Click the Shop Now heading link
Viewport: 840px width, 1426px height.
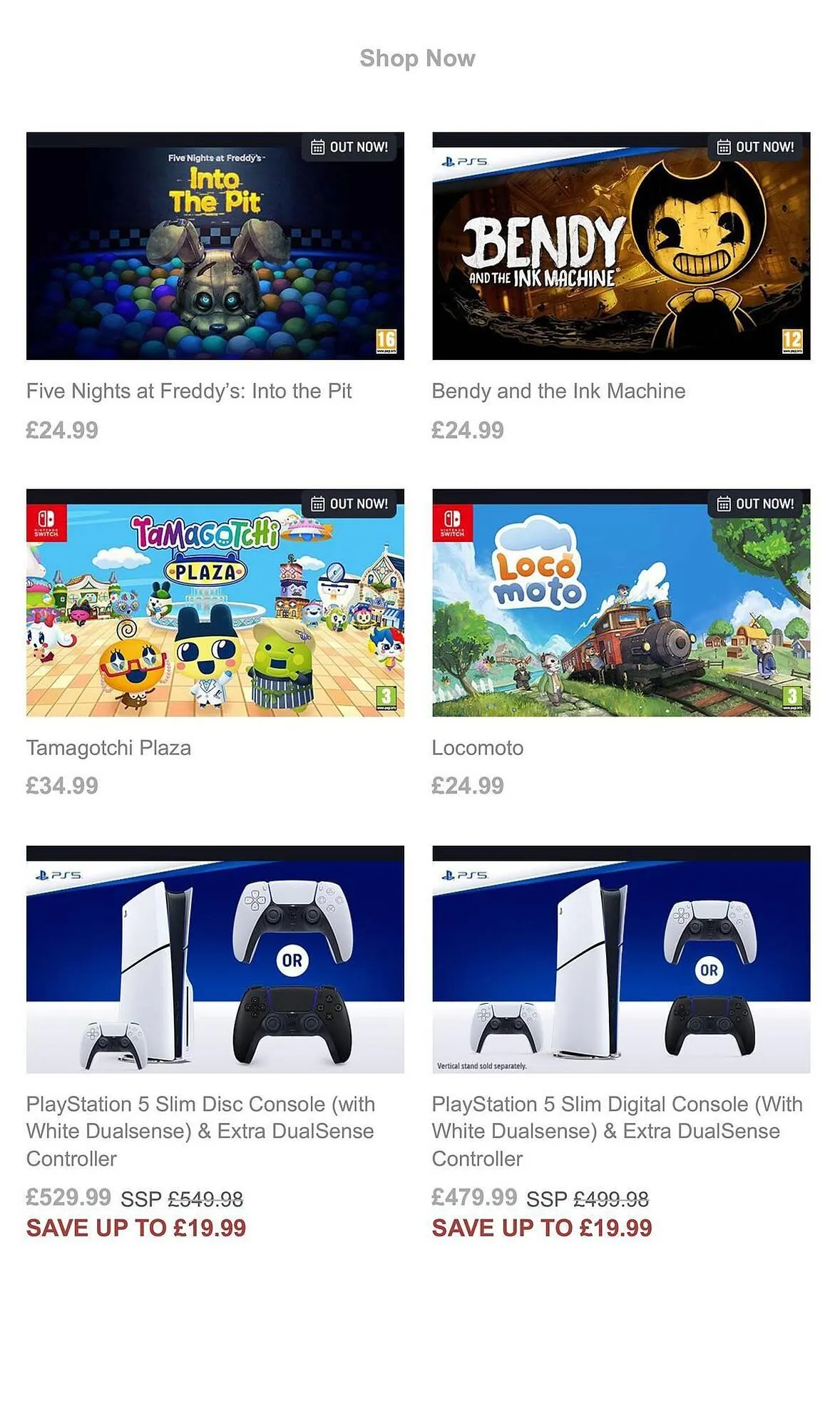(417, 58)
